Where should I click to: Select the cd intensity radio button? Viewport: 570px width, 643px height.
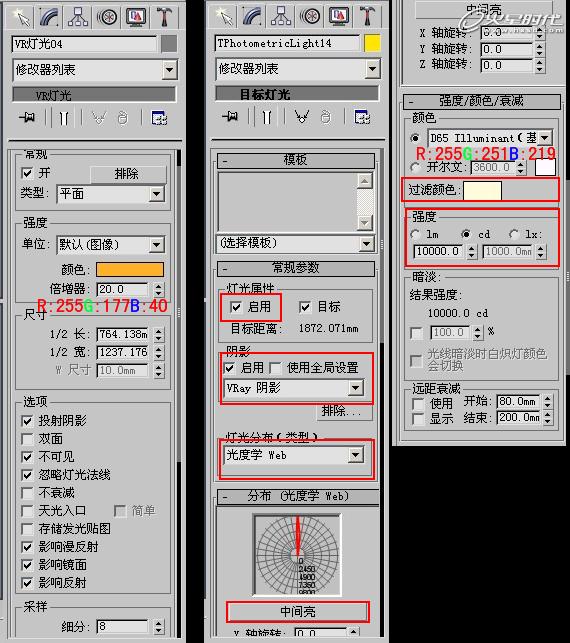click(465, 234)
